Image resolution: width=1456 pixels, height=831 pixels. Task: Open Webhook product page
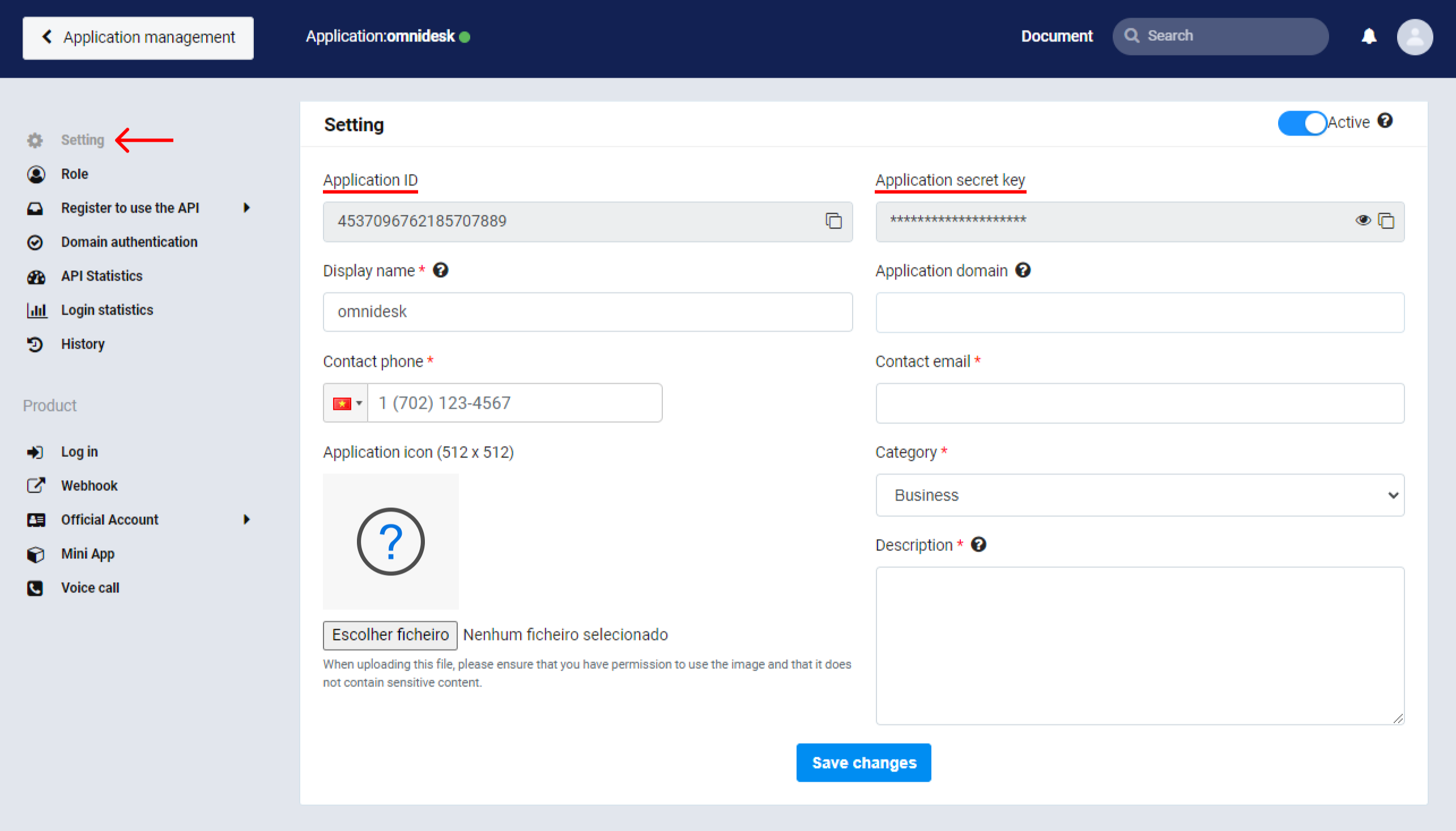pos(89,486)
